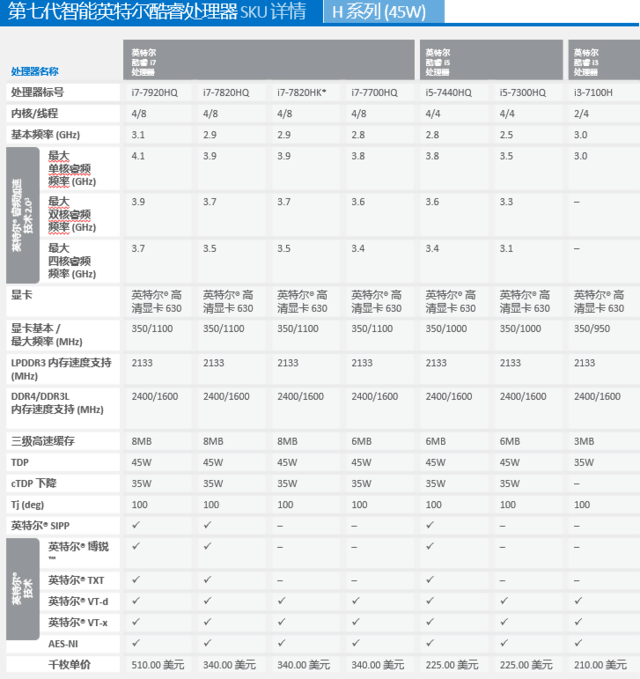Click the i5-7300HQ dual-core turbo 3.3
Image resolution: width=640 pixels, height=679 pixels.
click(x=506, y=202)
